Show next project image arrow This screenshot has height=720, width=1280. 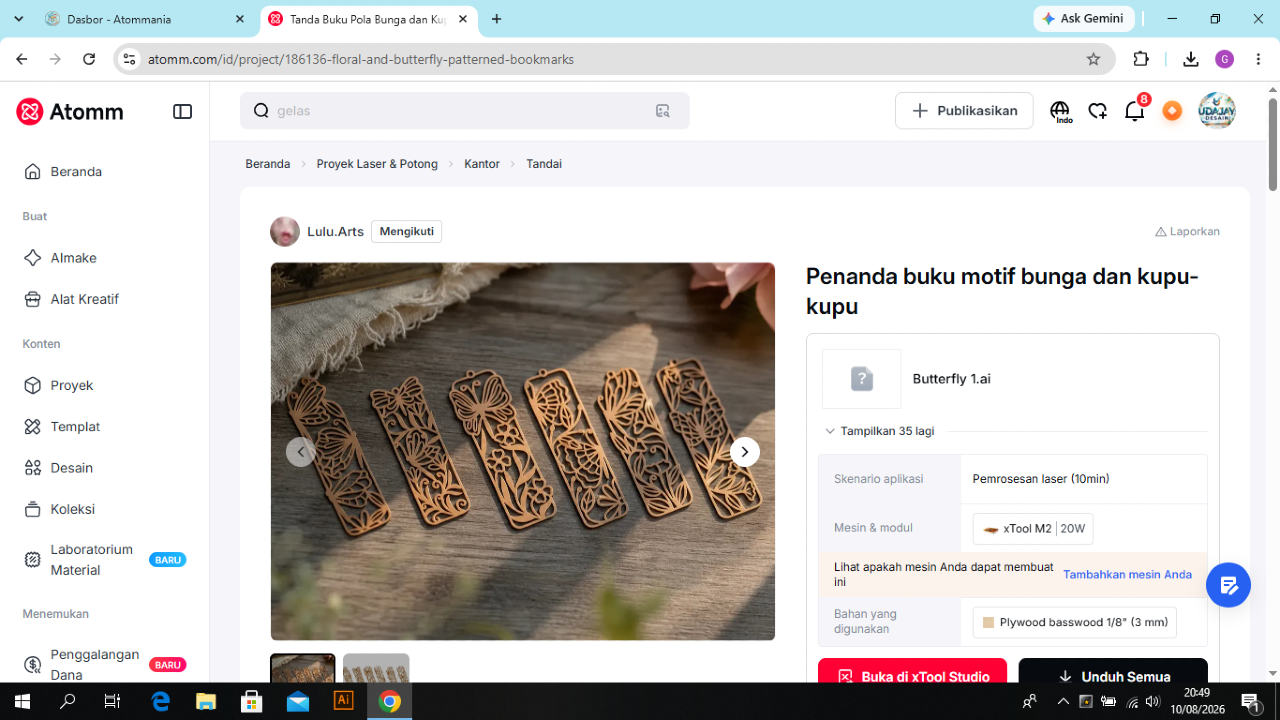point(744,452)
